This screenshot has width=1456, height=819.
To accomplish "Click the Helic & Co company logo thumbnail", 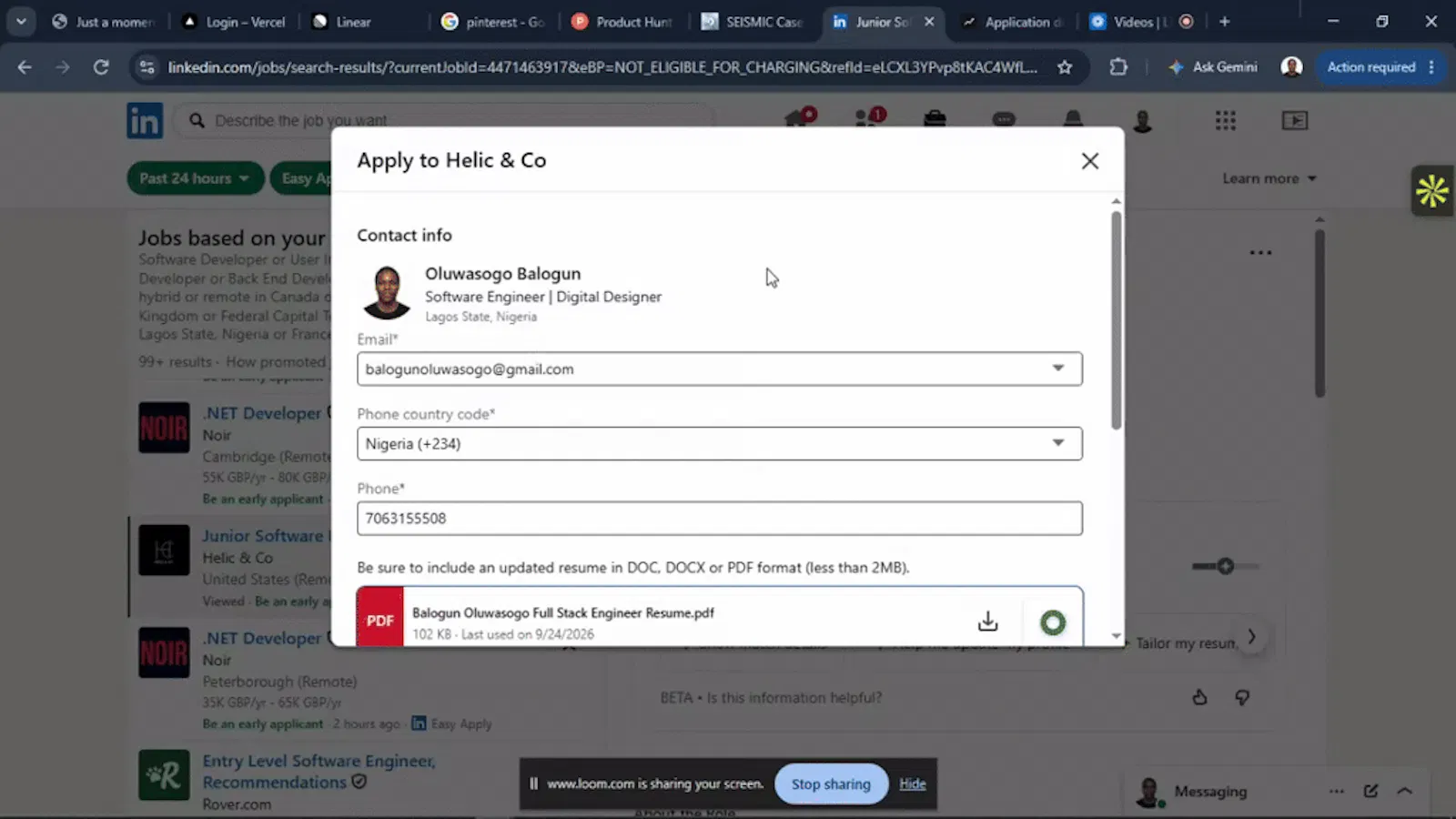I will pos(164,550).
